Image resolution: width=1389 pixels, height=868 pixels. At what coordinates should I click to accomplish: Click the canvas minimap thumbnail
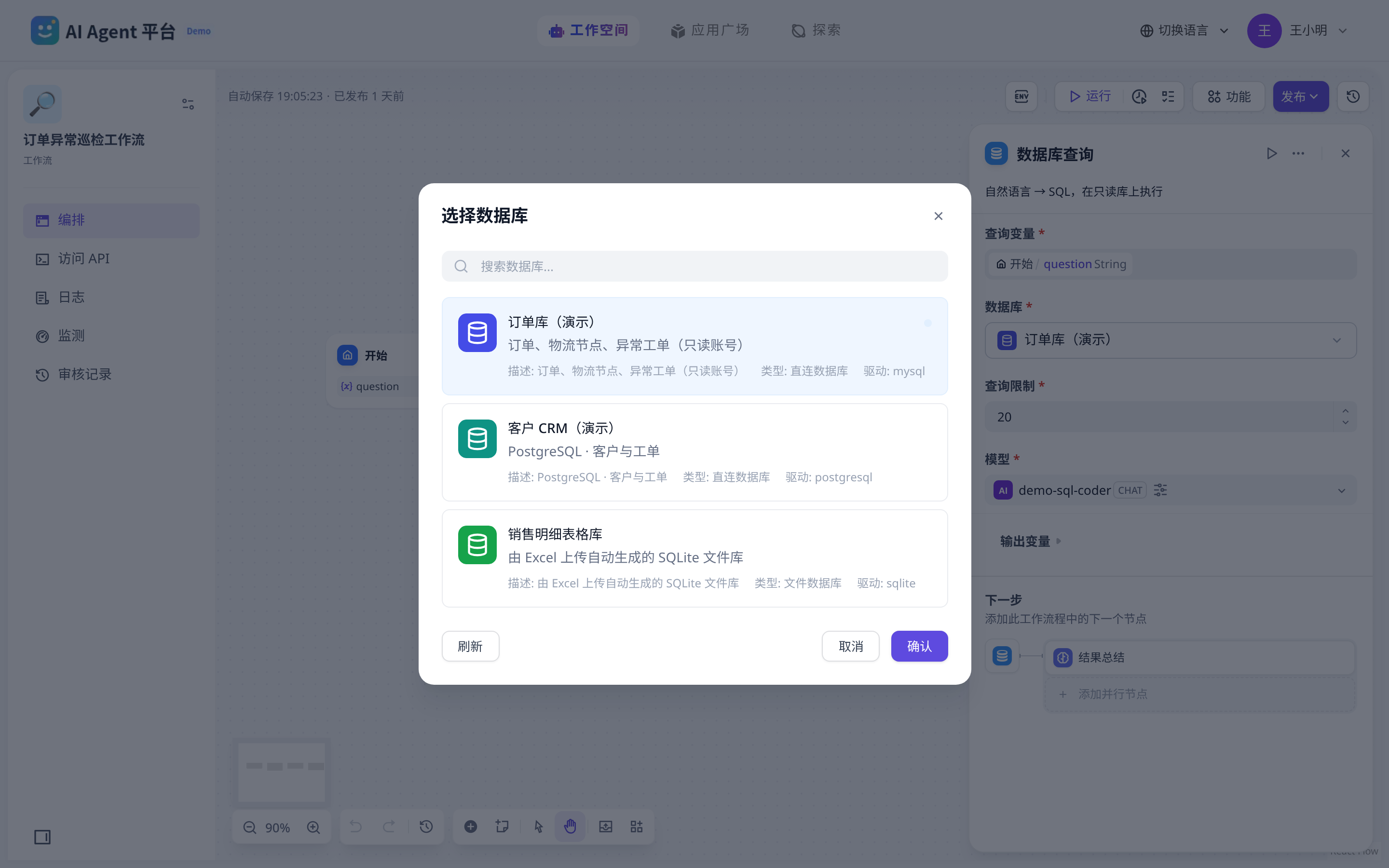coord(281,772)
